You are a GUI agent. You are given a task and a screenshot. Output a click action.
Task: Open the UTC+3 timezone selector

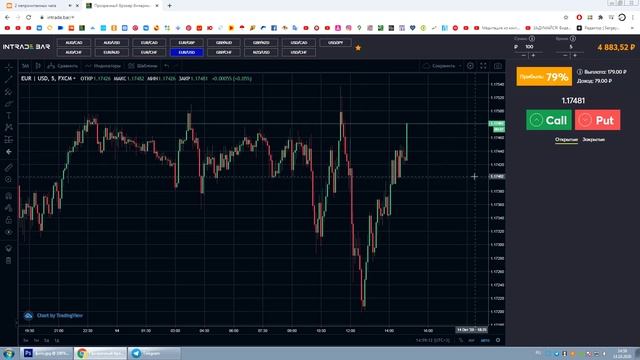[433, 340]
